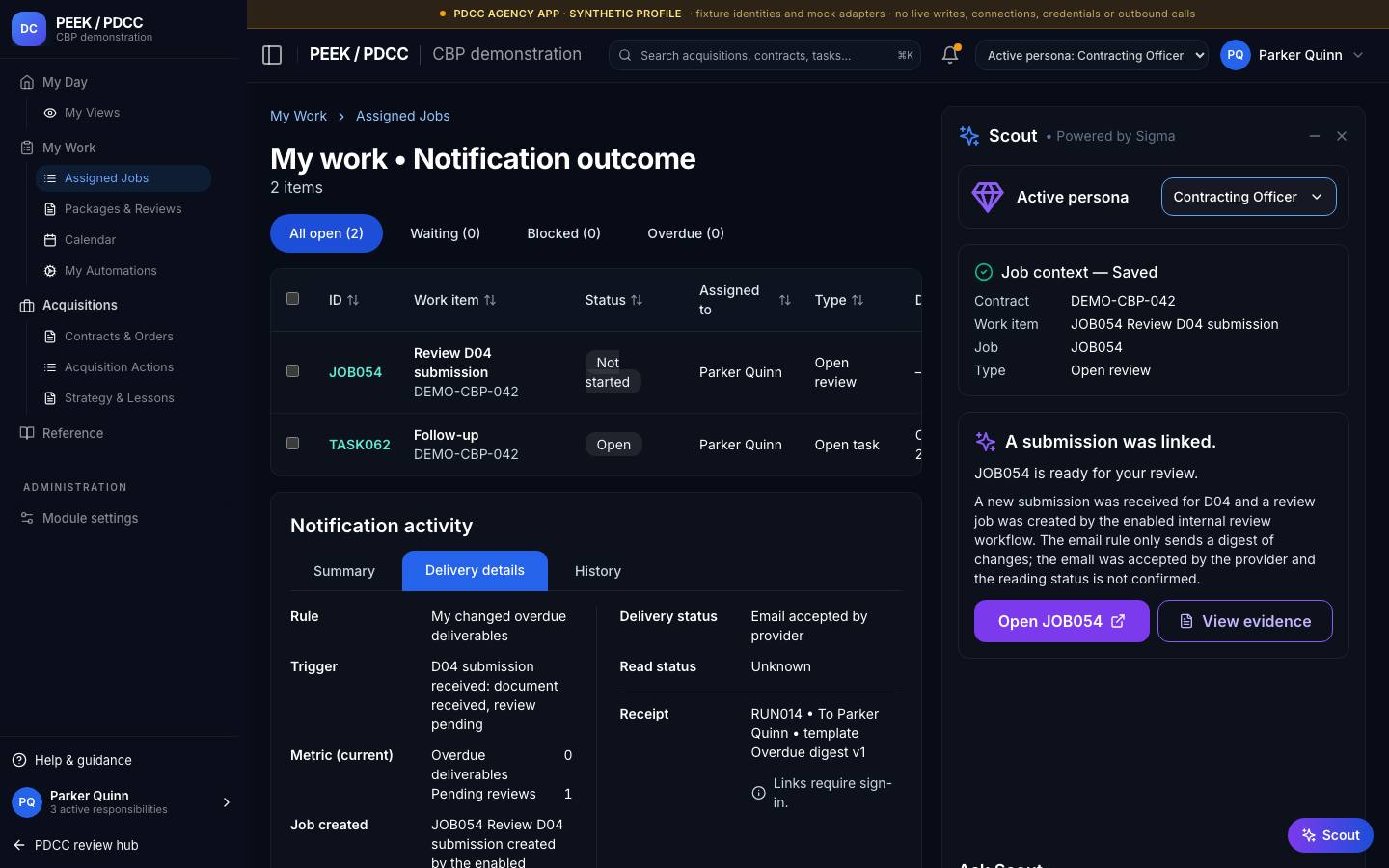Open Module settings
The height and width of the screenshot is (868, 1389).
[x=79, y=518]
